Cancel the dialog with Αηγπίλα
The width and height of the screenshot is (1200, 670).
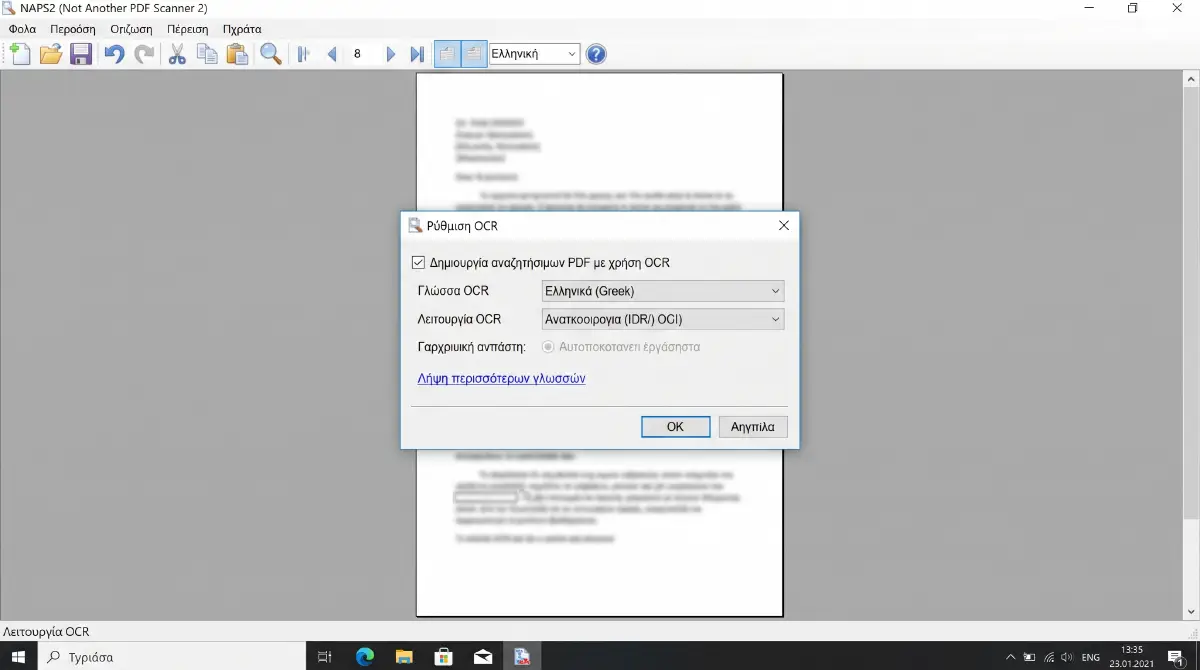tap(753, 427)
